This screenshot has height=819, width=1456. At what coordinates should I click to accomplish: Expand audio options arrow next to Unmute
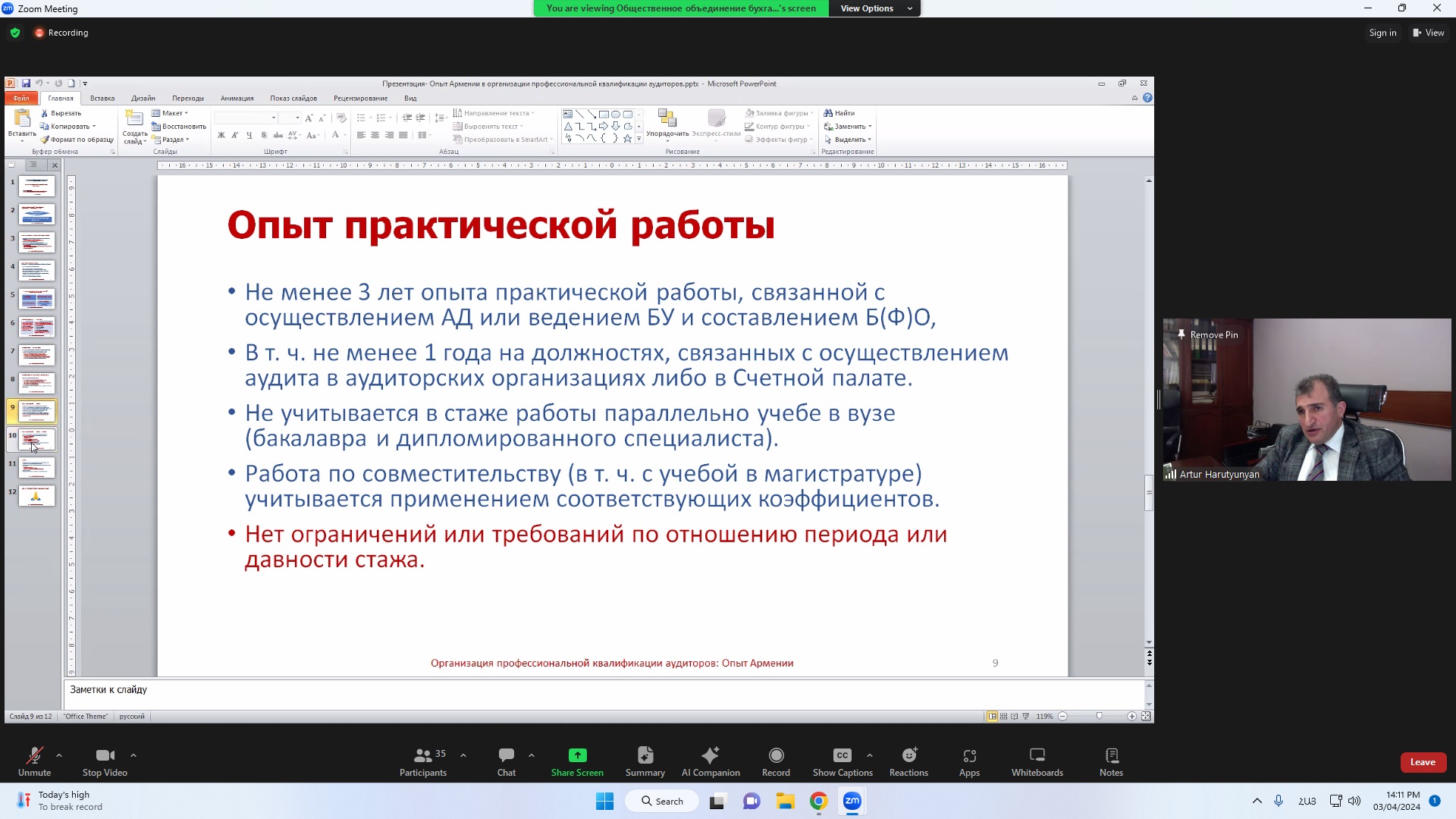(59, 755)
